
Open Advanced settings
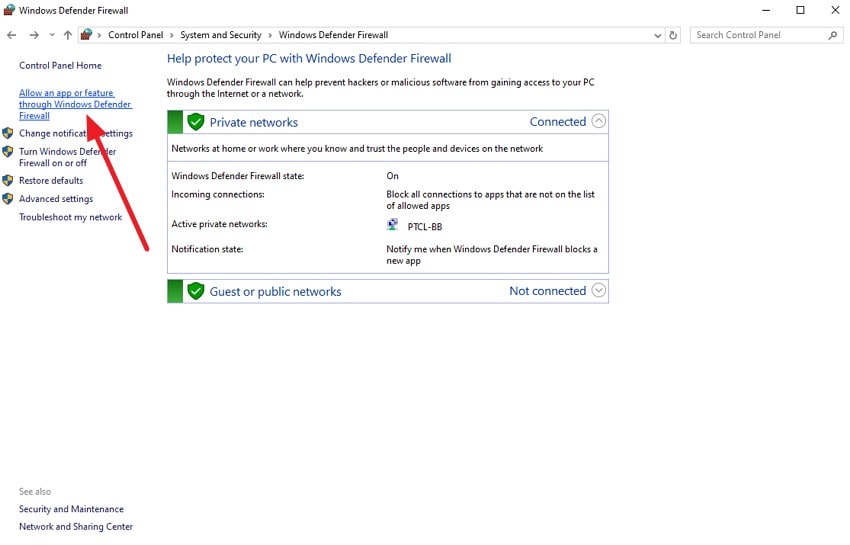click(x=56, y=198)
